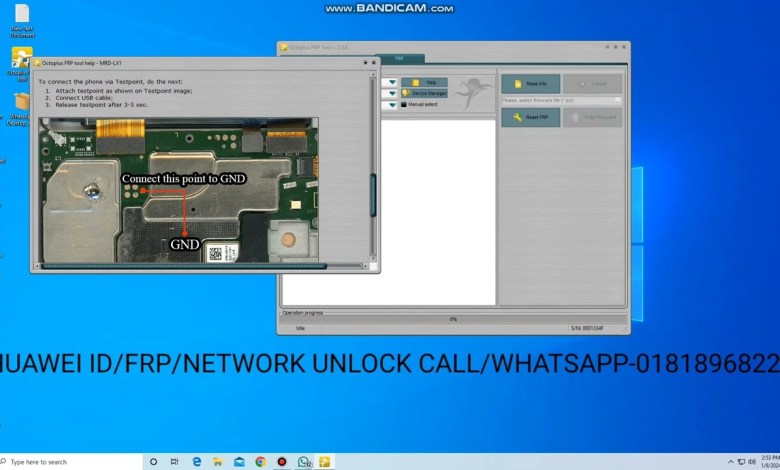
Task: Open Google Chrome from the taskbar
Action: [x=260, y=462]
